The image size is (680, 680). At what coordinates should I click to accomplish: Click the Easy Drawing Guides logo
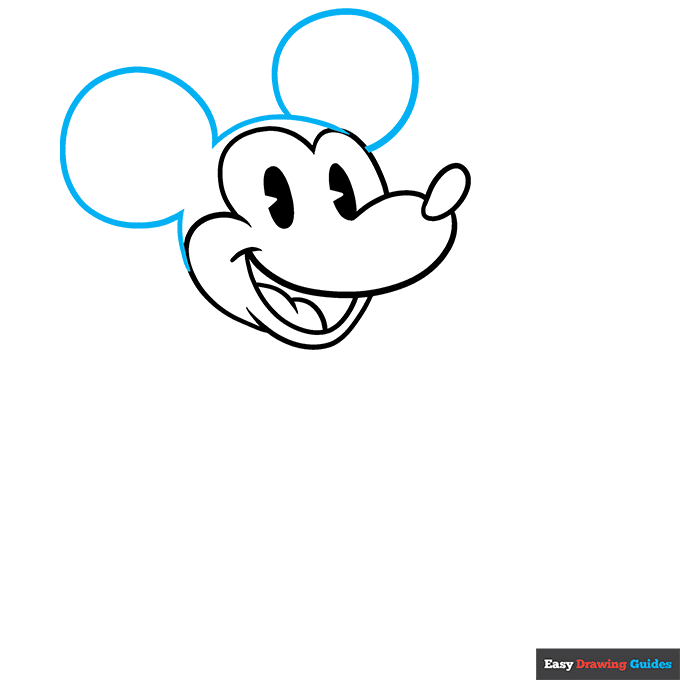(x=607, y=664)
